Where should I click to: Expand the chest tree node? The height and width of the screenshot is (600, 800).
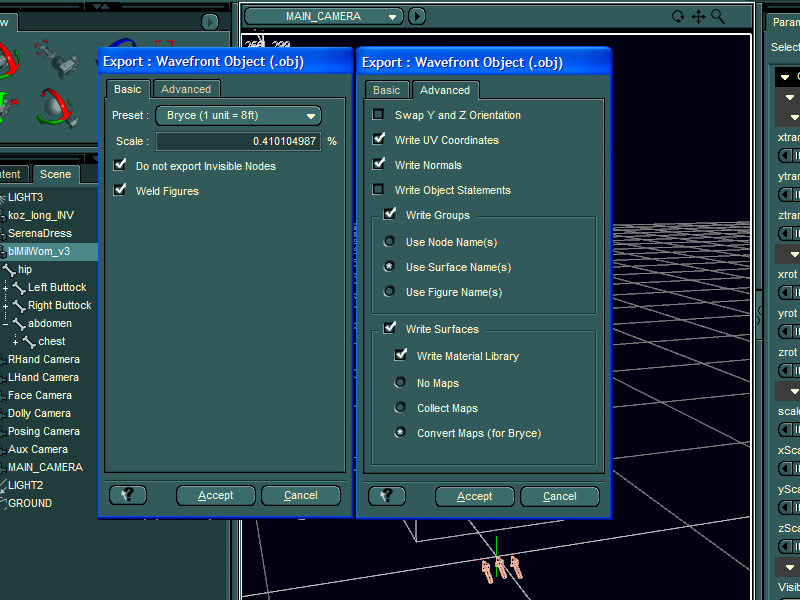pyautogui.click(x=15, y=342)
